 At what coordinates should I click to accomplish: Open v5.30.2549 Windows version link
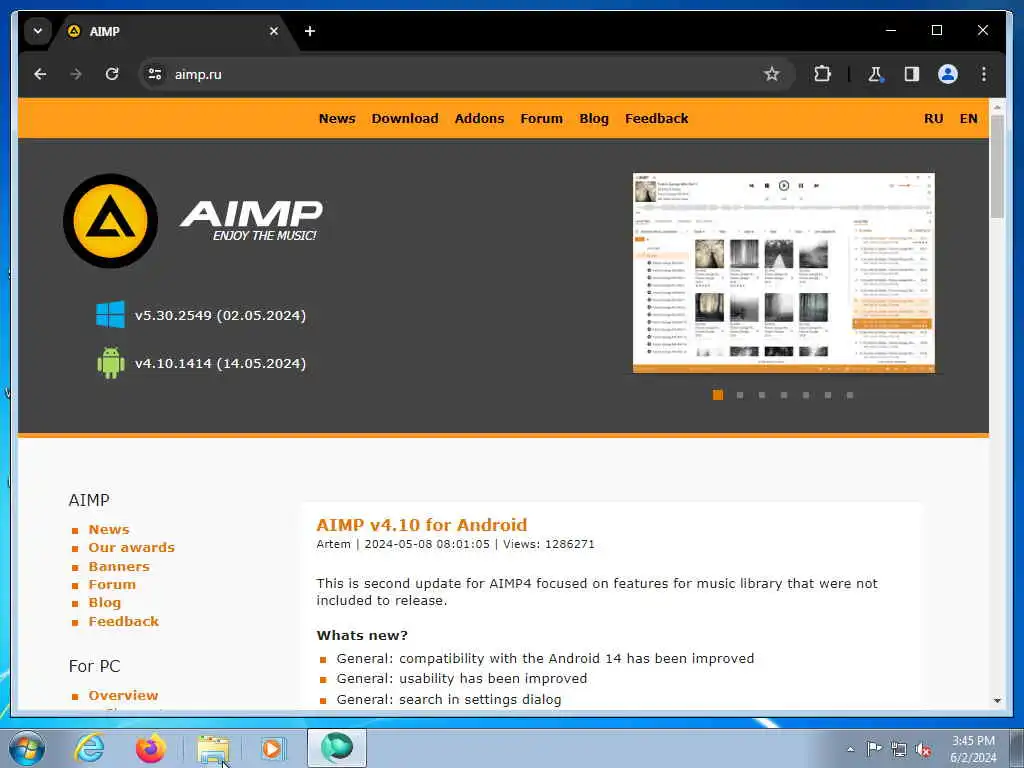pyautogui.click(x=220, y=315)
